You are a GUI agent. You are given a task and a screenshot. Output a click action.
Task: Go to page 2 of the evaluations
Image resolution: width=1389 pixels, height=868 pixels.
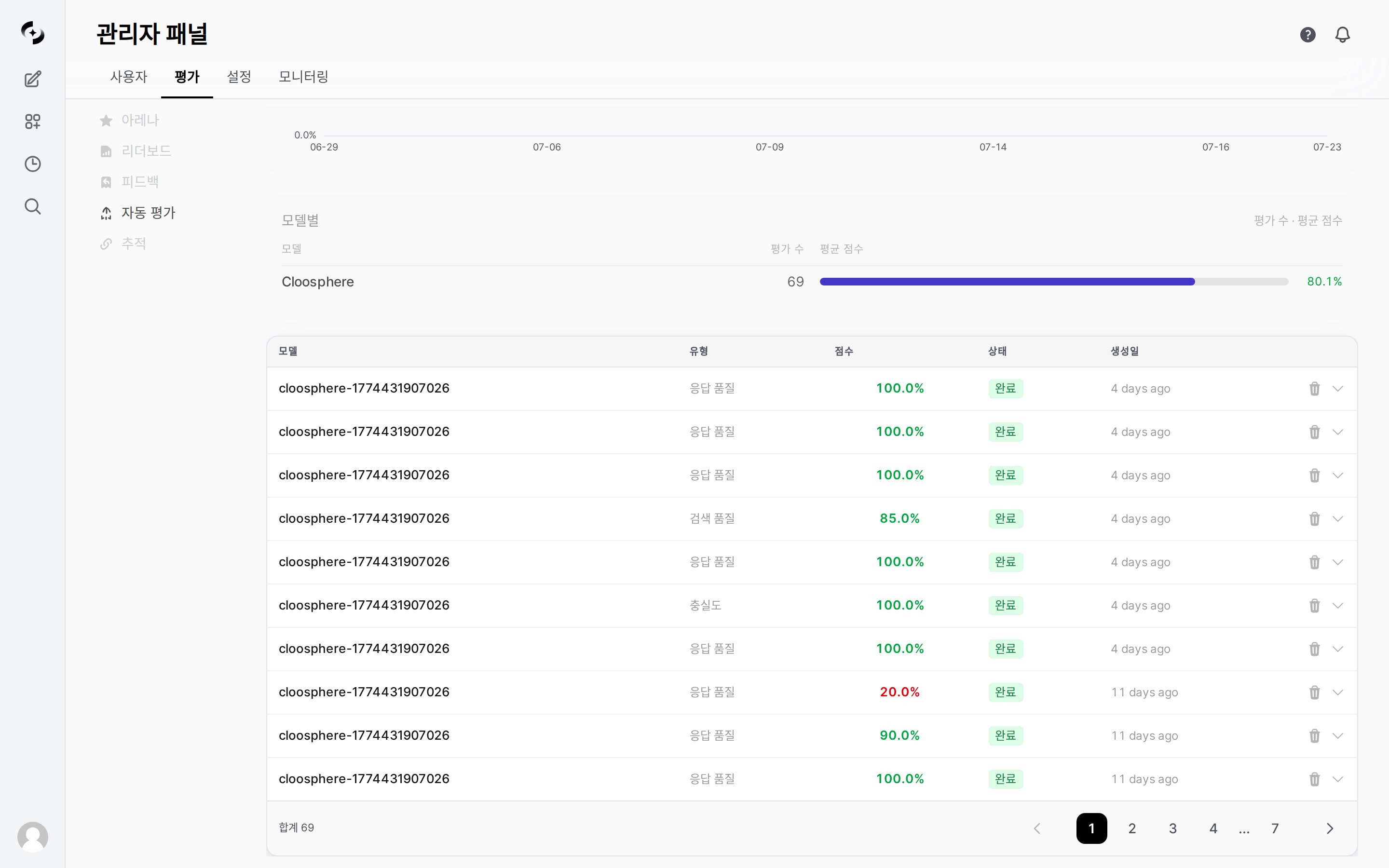[1132, 828]
